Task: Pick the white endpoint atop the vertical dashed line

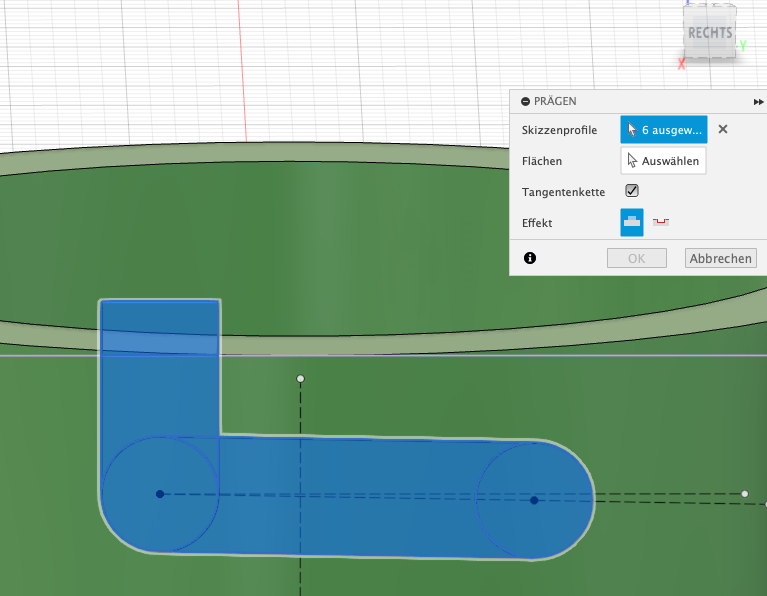Action: pyautogui.click(x=300, y=379)
